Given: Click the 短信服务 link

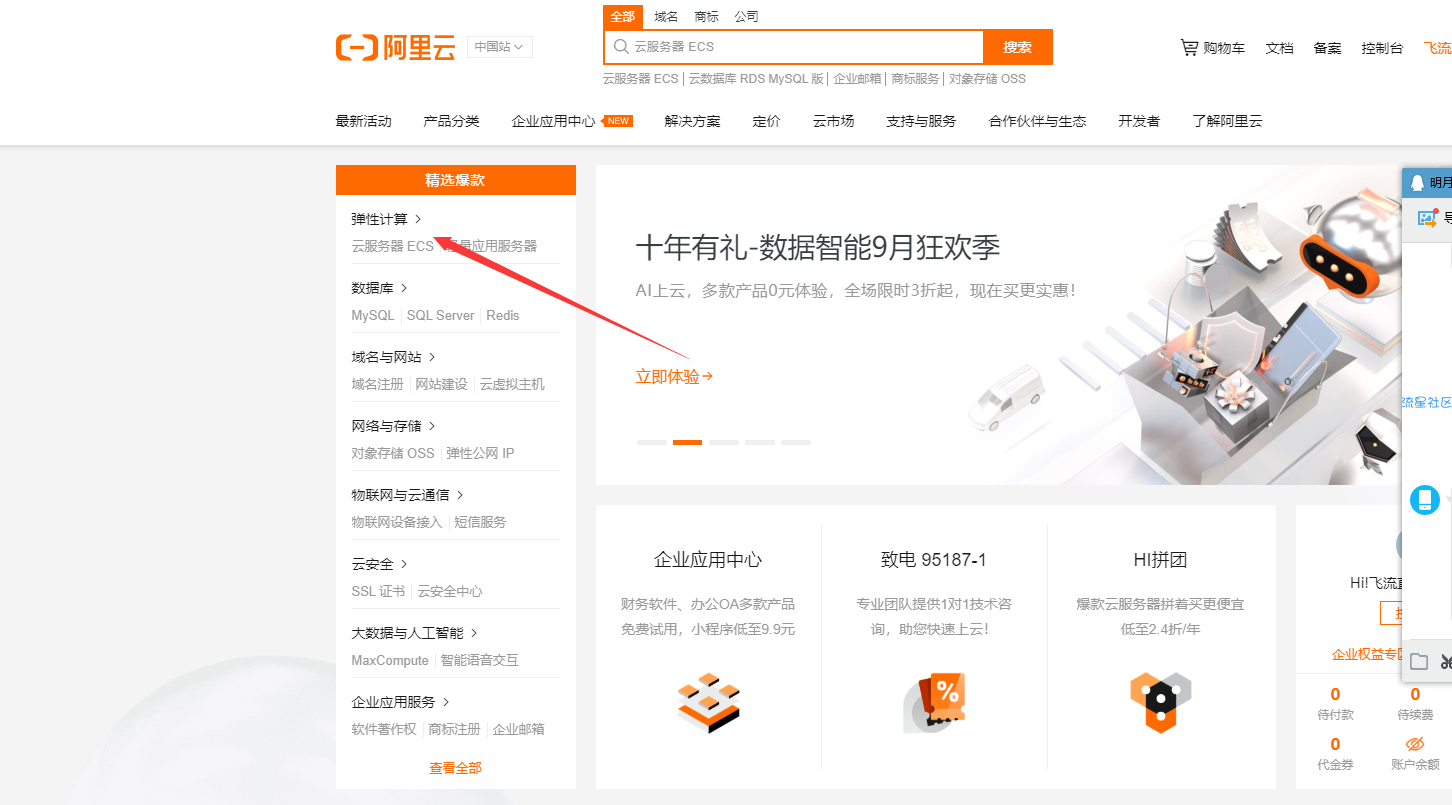Looking at the screenshot, I should [x=480, y=522].
